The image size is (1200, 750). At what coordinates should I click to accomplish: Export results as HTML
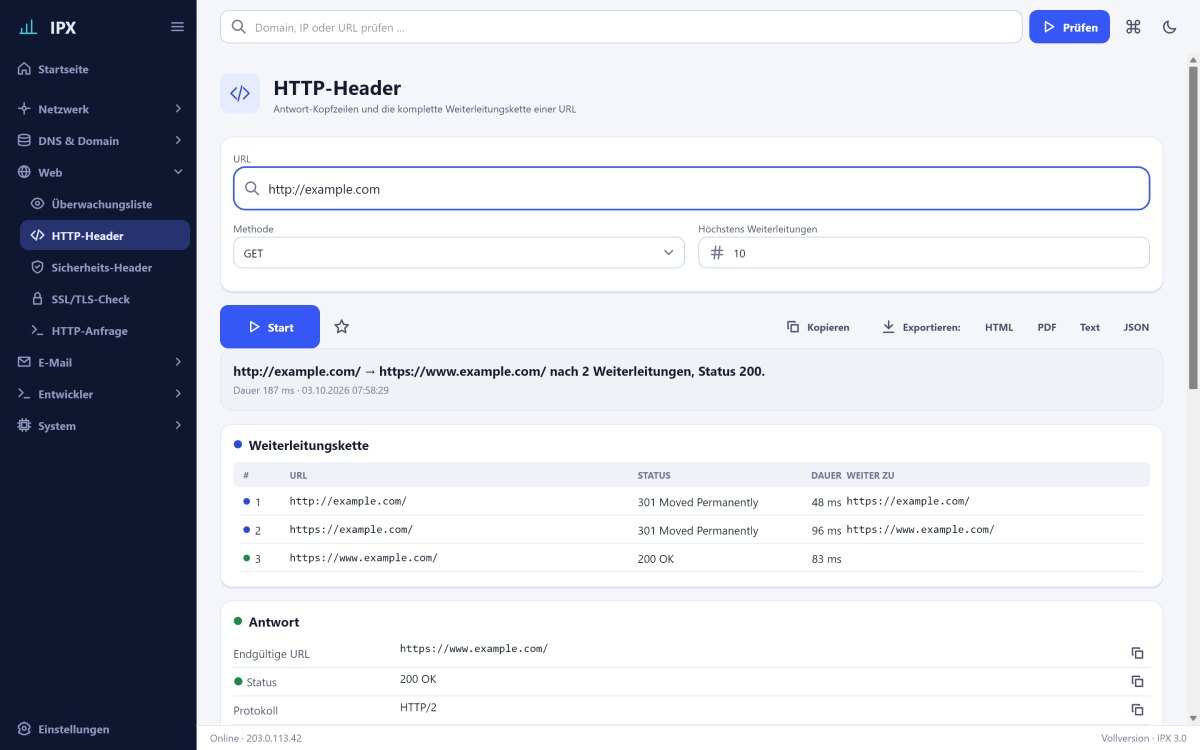pos(999,327)
